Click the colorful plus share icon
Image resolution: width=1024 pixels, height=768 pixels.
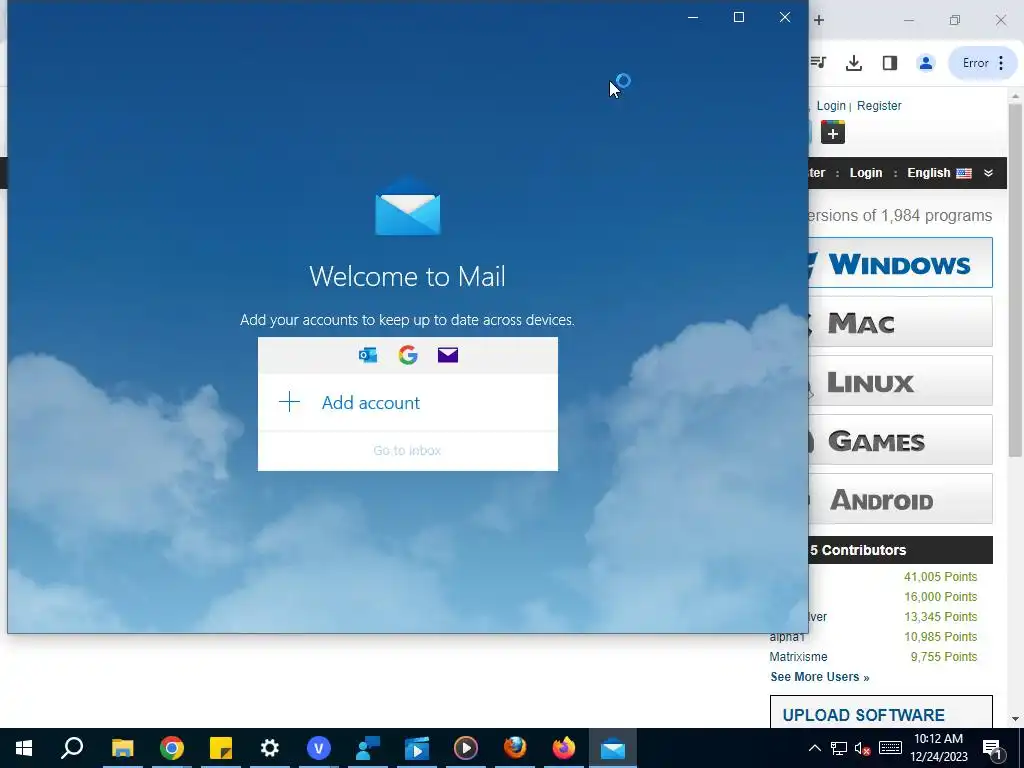[833, 133]
